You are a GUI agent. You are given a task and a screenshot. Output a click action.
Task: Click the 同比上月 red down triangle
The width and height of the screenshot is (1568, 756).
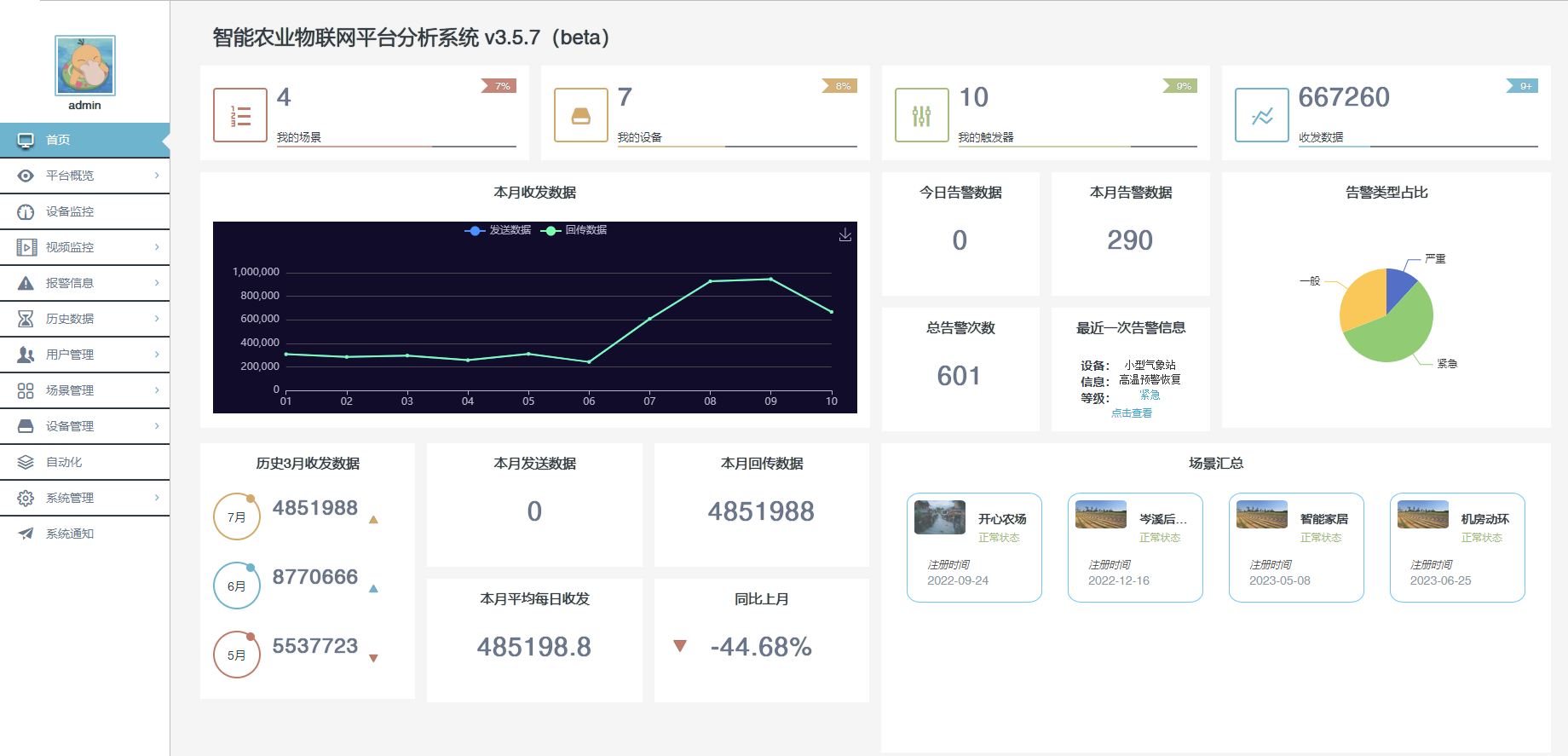(x=680, y=646)
